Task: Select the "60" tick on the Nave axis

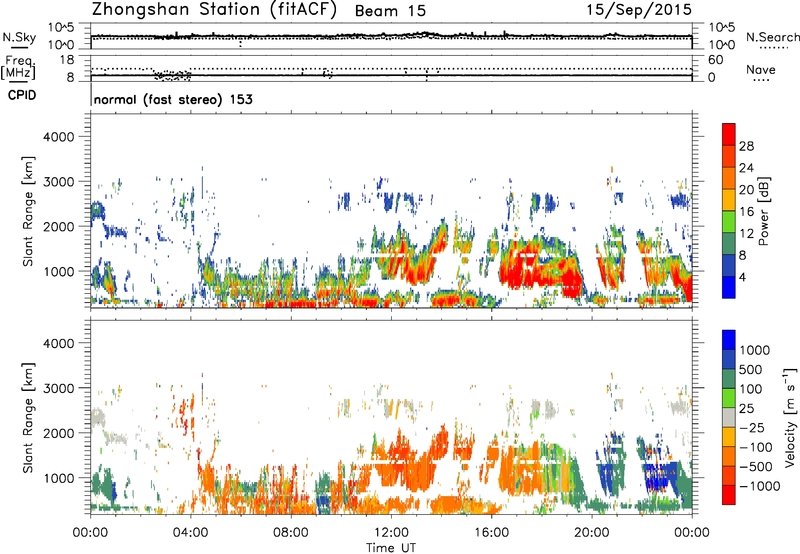Action: coord(715,60)
